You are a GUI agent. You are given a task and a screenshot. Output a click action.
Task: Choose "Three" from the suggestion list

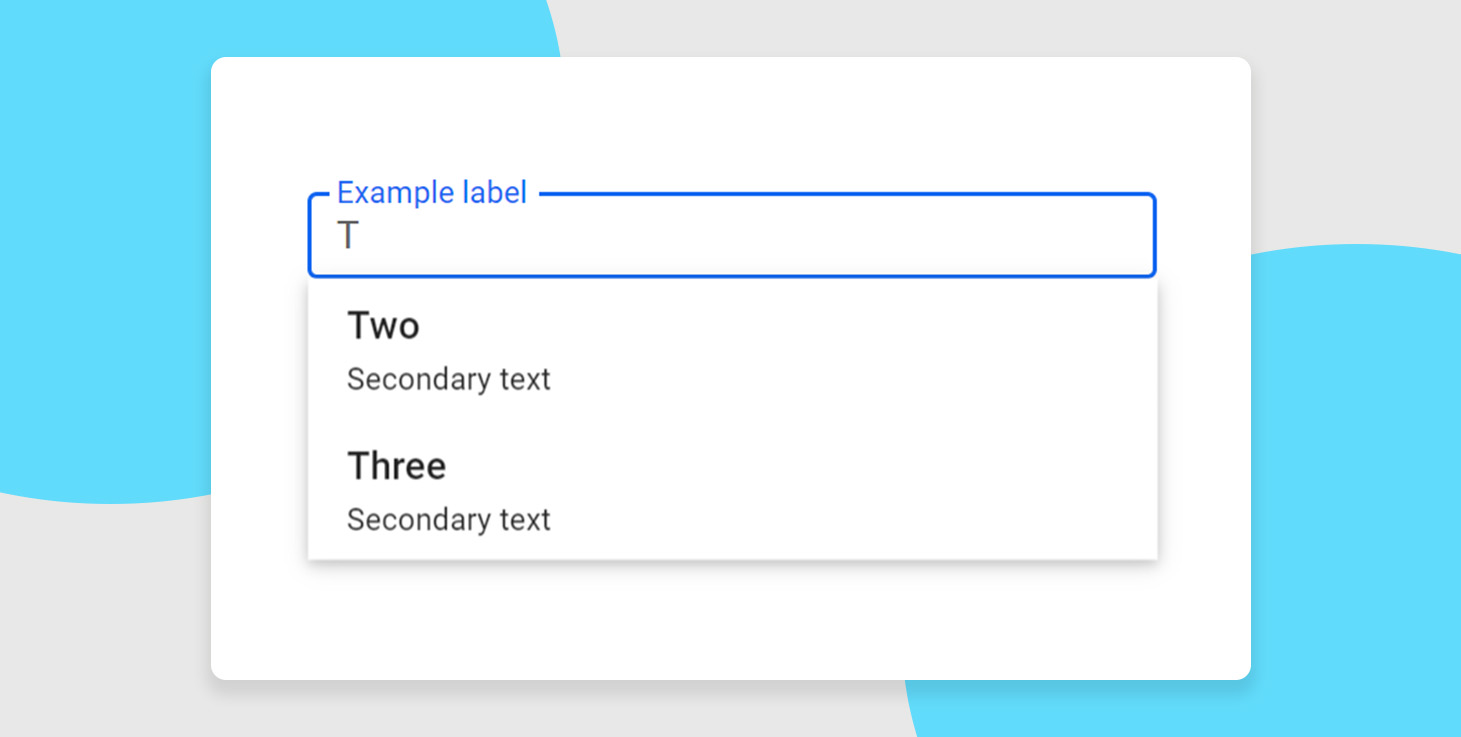point(731,490)
